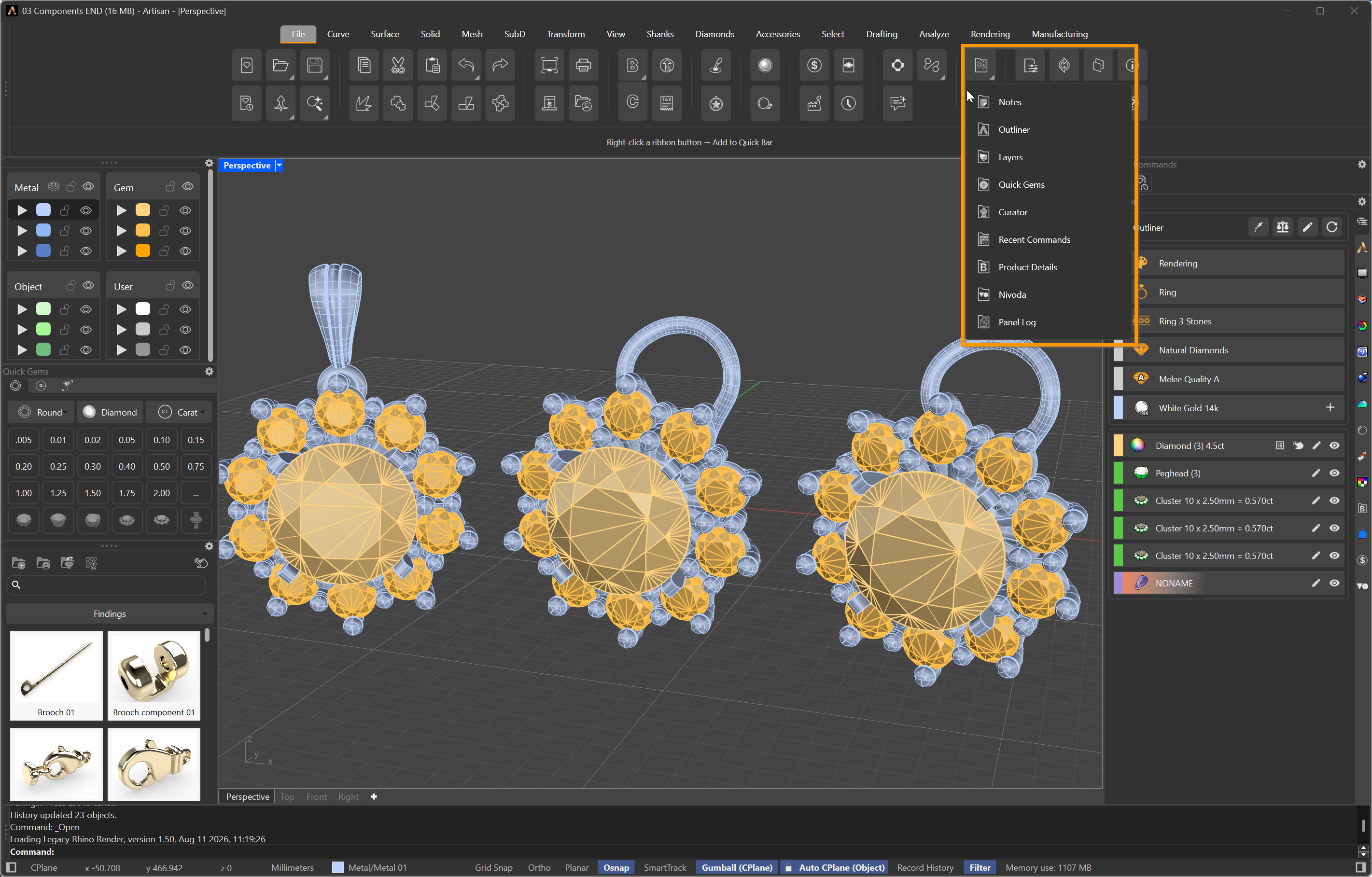Click the Open file folder icon
This screenshot has height=877, width=1372.
pyautogui.click(x=280, y=66)
